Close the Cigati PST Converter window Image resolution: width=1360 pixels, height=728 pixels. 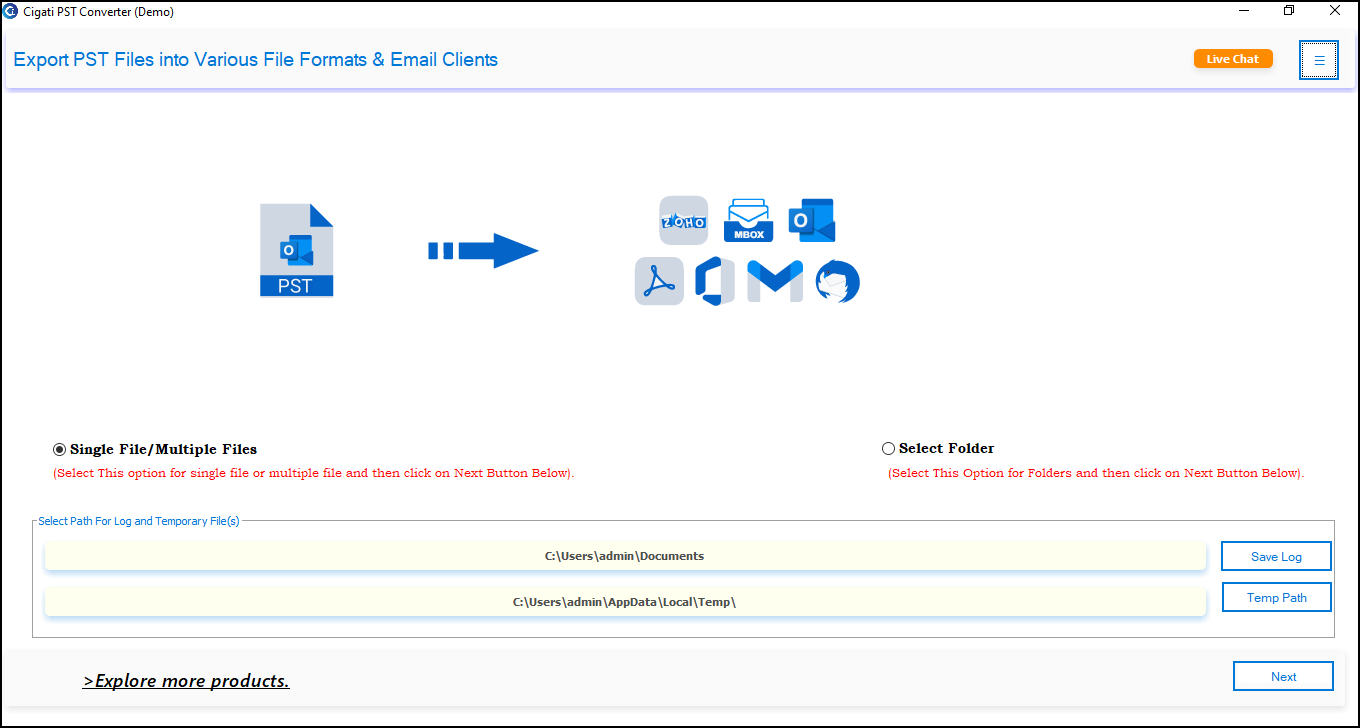(1335, 11)
